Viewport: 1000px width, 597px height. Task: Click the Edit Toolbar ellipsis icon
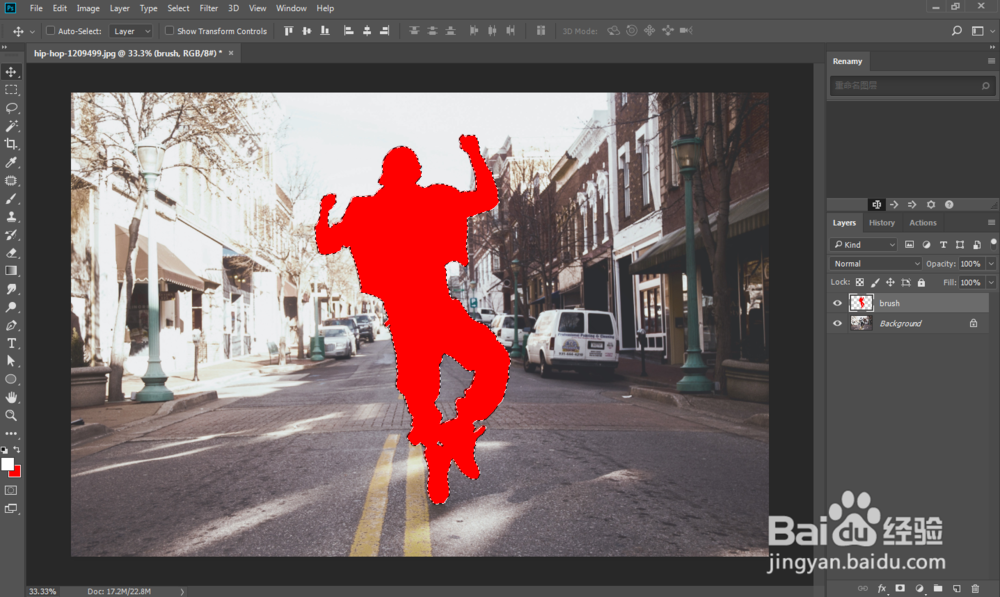tap(11, 434)
